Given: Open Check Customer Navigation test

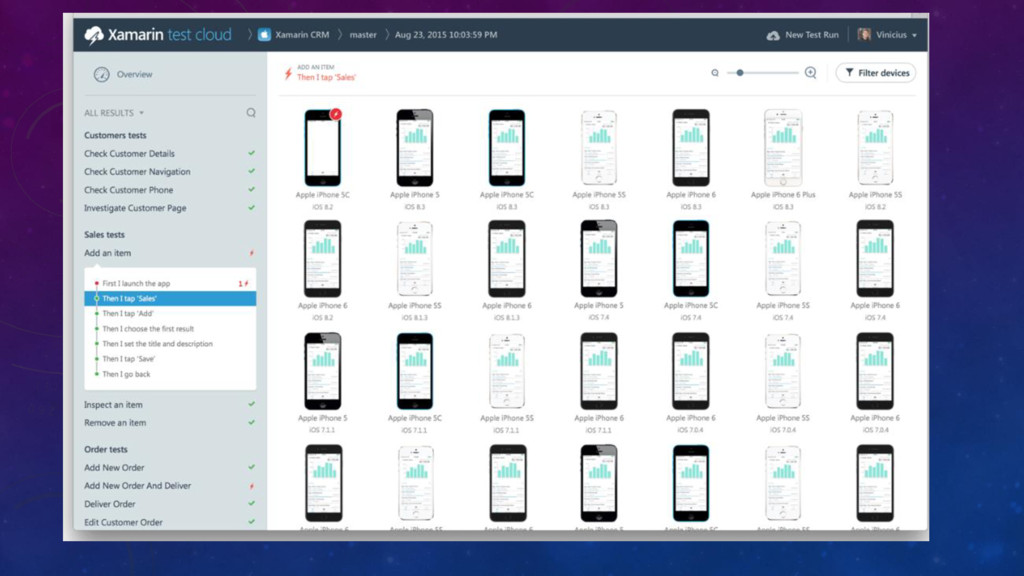Looking at the screenshot, I should 137,172.
